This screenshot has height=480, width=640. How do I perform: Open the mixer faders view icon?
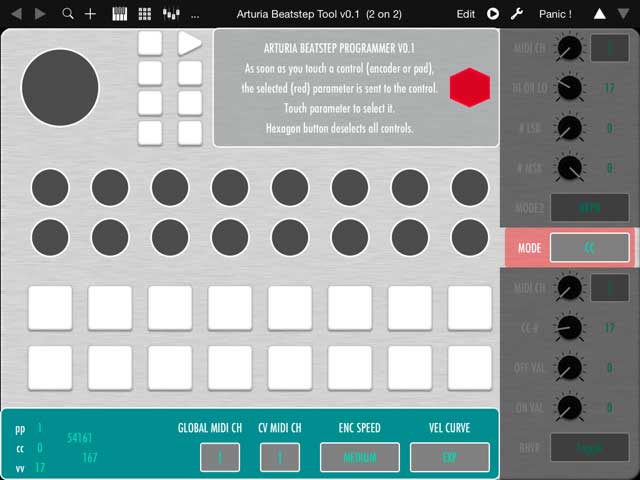click(x=170, y=14)
